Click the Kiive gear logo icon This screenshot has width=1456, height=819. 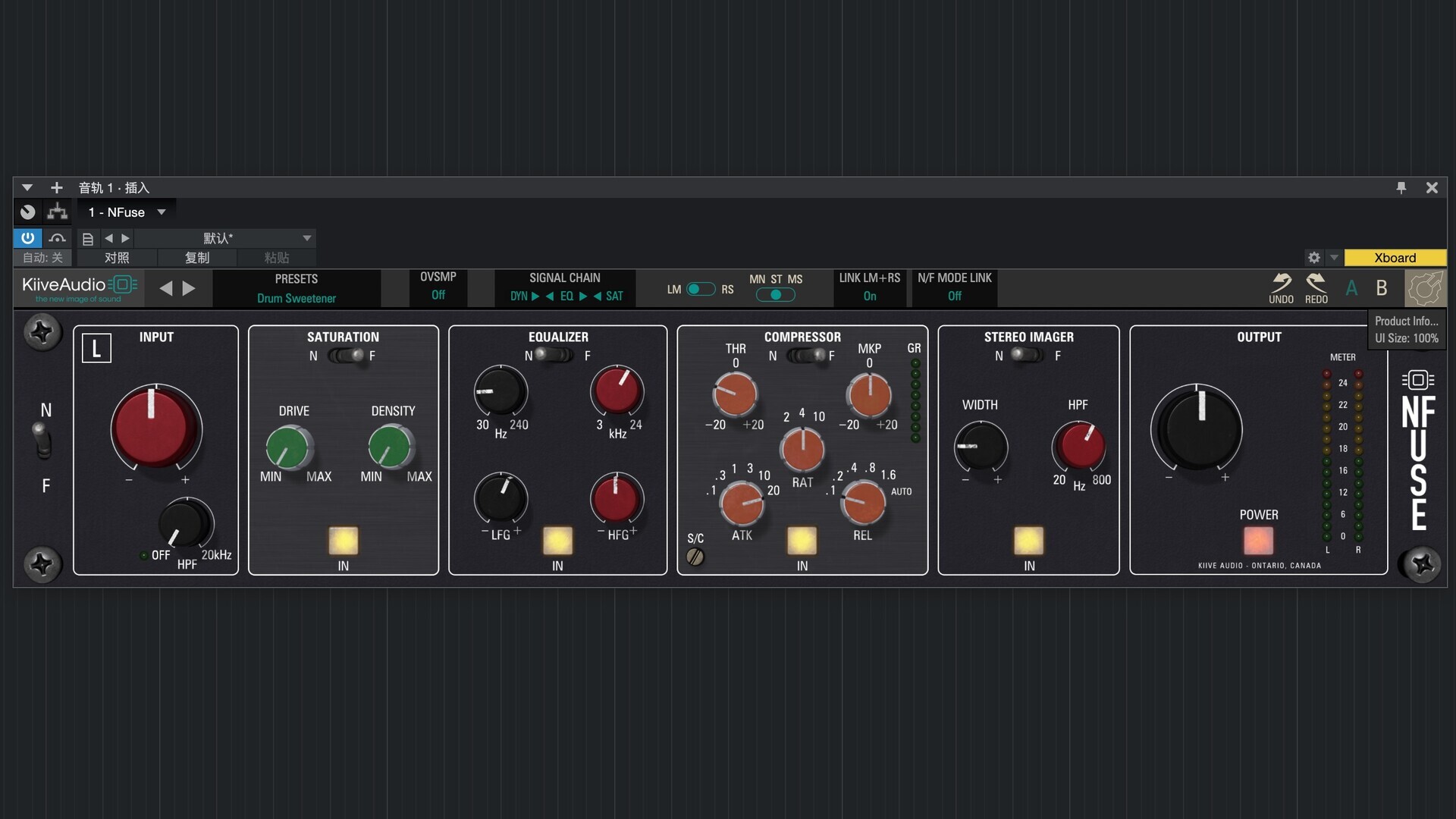coord(1425,288)
